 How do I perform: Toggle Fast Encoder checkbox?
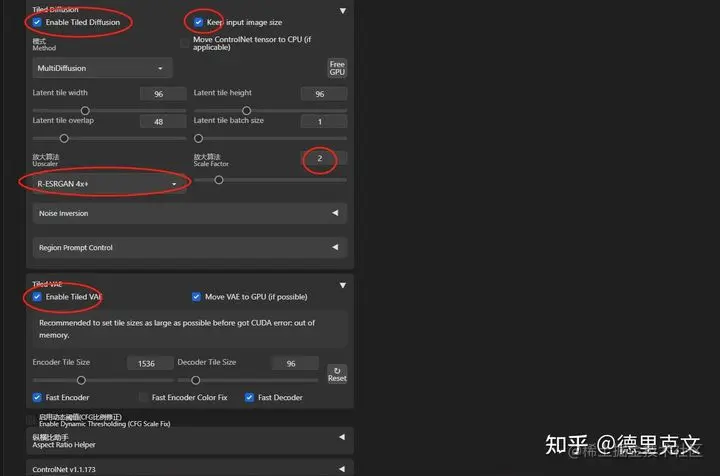pos(37,398)
